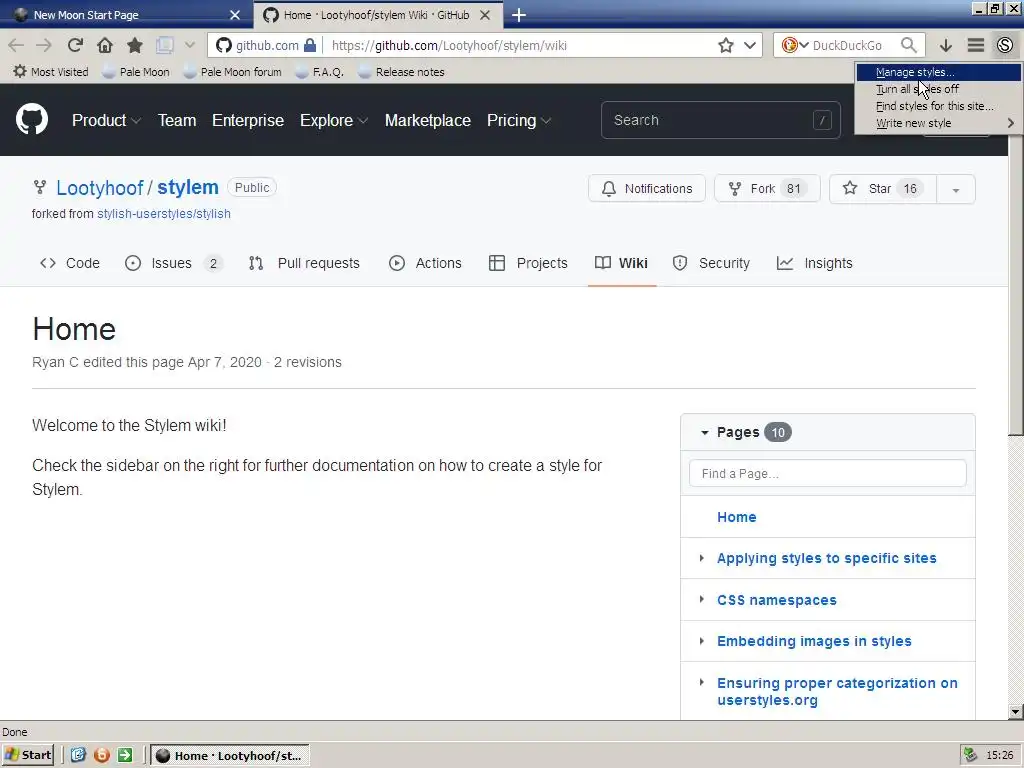This screenshot has width=1024, height=768.
Task: Open the Projects tab
Action: point(528,263)
